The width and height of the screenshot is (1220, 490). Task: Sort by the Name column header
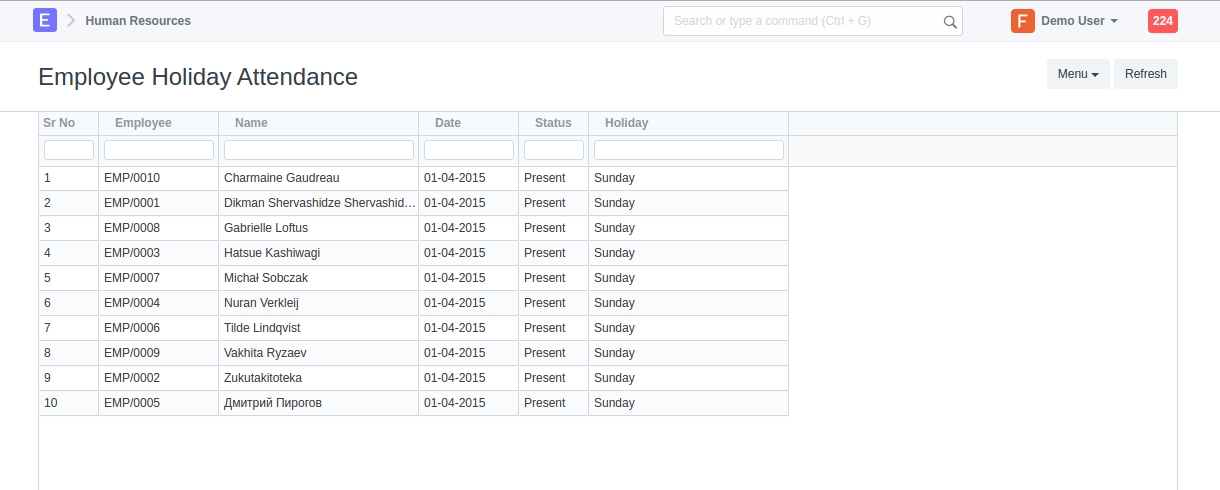pos(251,123)
